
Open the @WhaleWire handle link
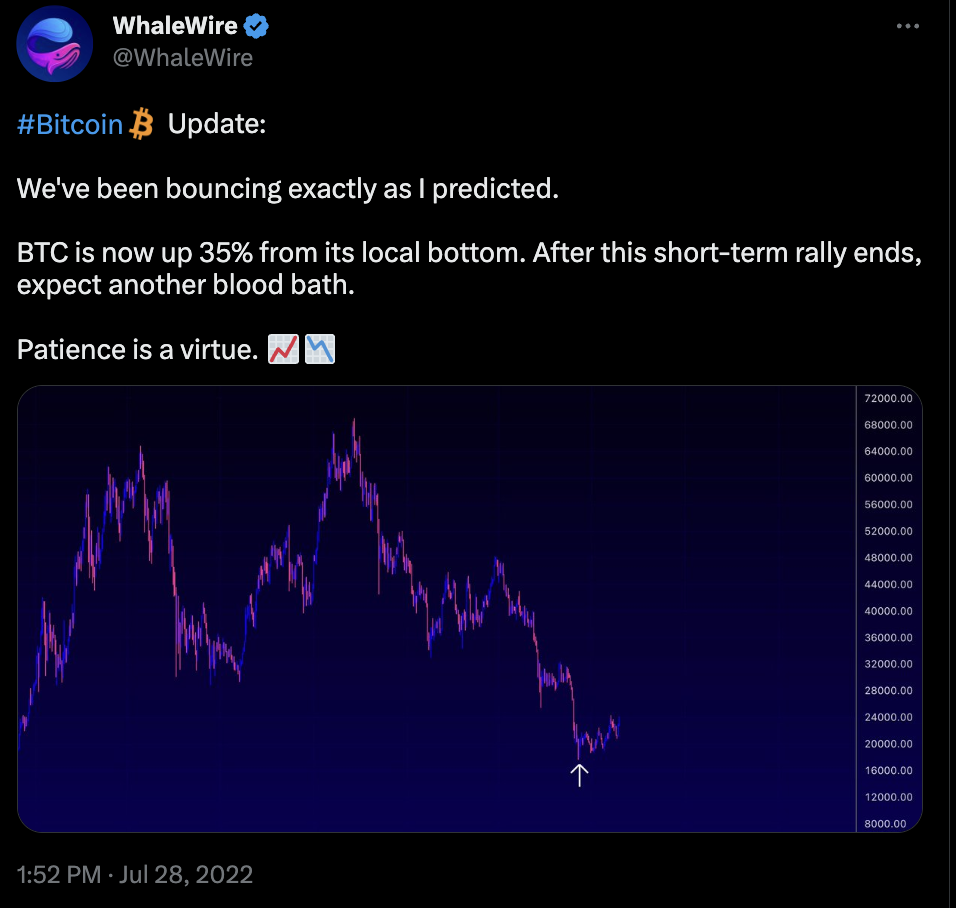click(x=183, y=58)
